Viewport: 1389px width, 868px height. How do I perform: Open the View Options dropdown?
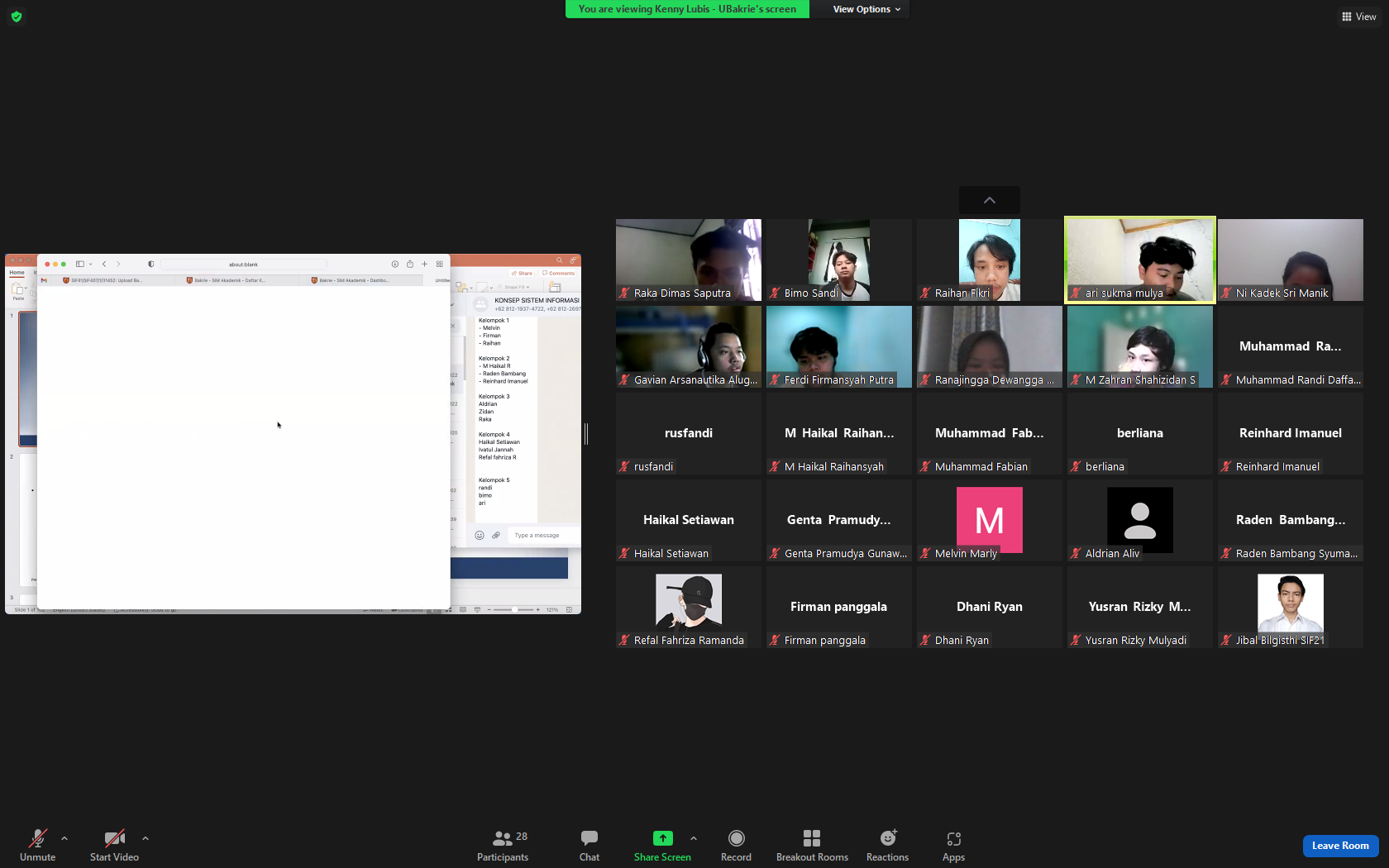tap(866, 9)
